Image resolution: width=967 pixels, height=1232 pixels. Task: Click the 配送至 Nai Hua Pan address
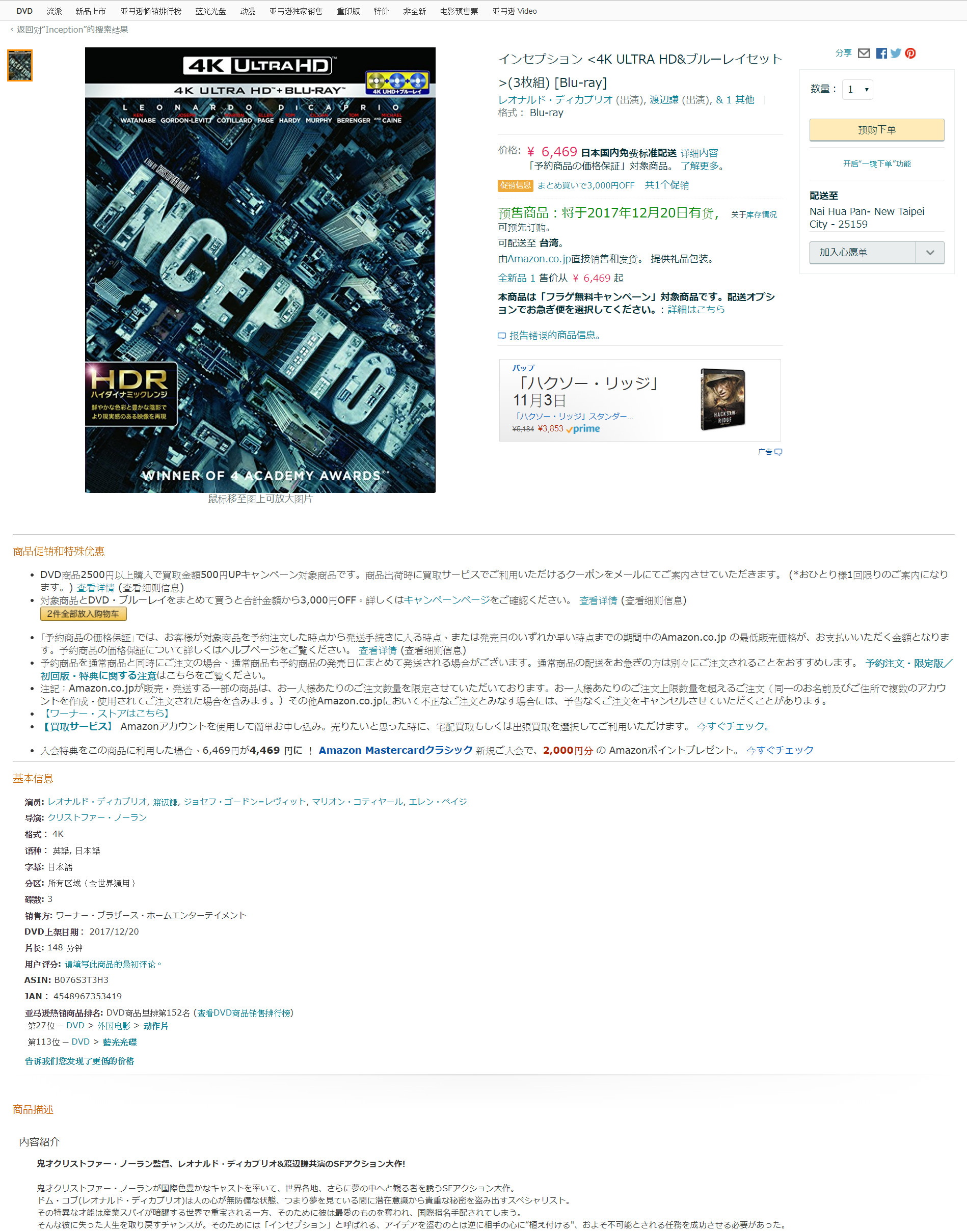coord(866,218)
